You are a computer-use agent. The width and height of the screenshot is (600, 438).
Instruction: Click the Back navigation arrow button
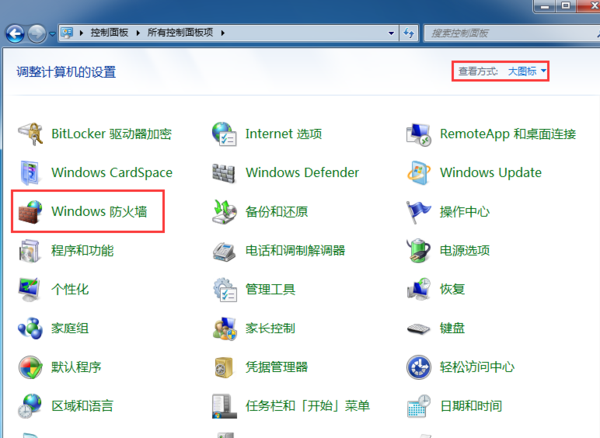(x=15, y=34)
